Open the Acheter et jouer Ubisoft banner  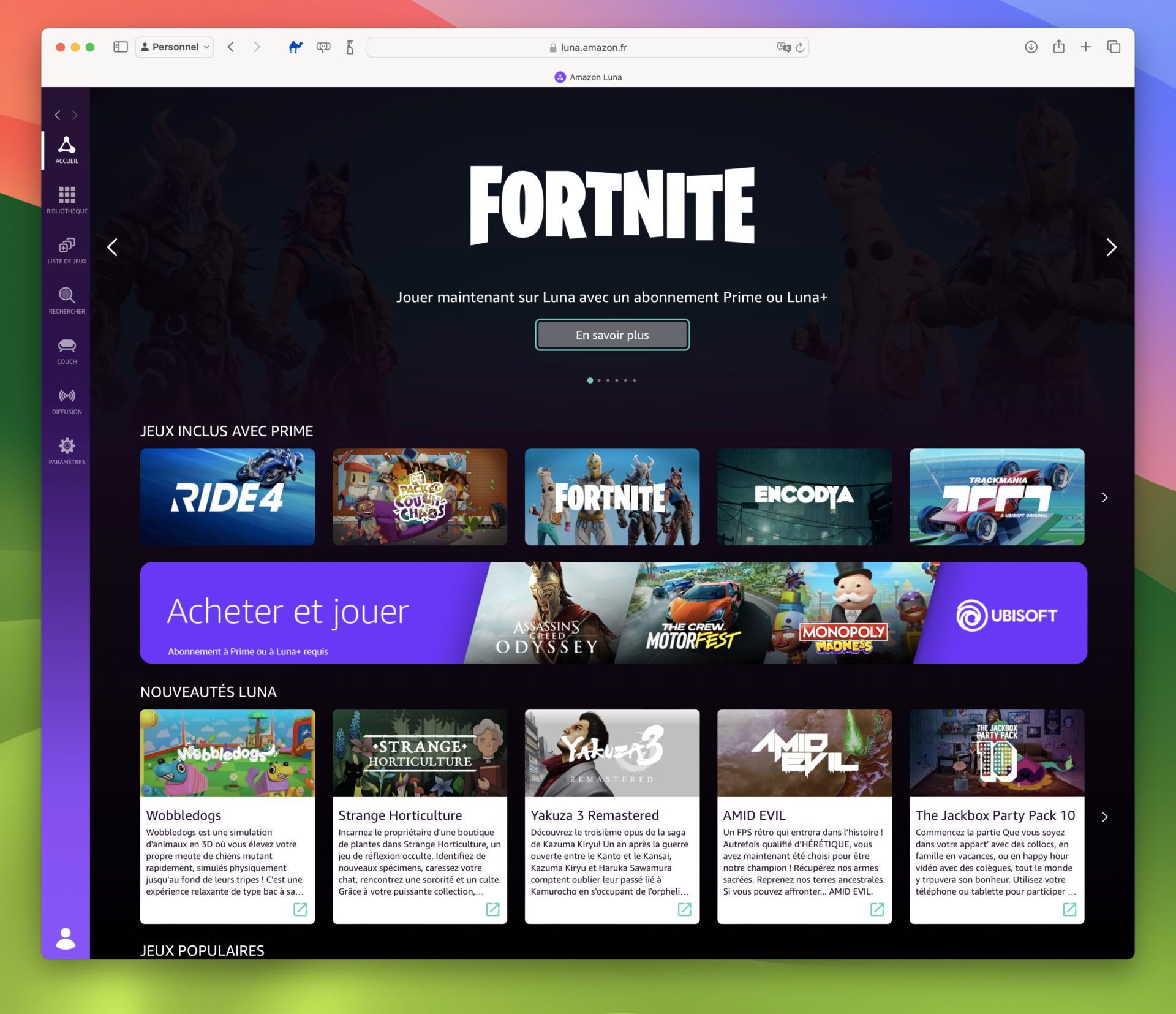click(x=613, y=613)
